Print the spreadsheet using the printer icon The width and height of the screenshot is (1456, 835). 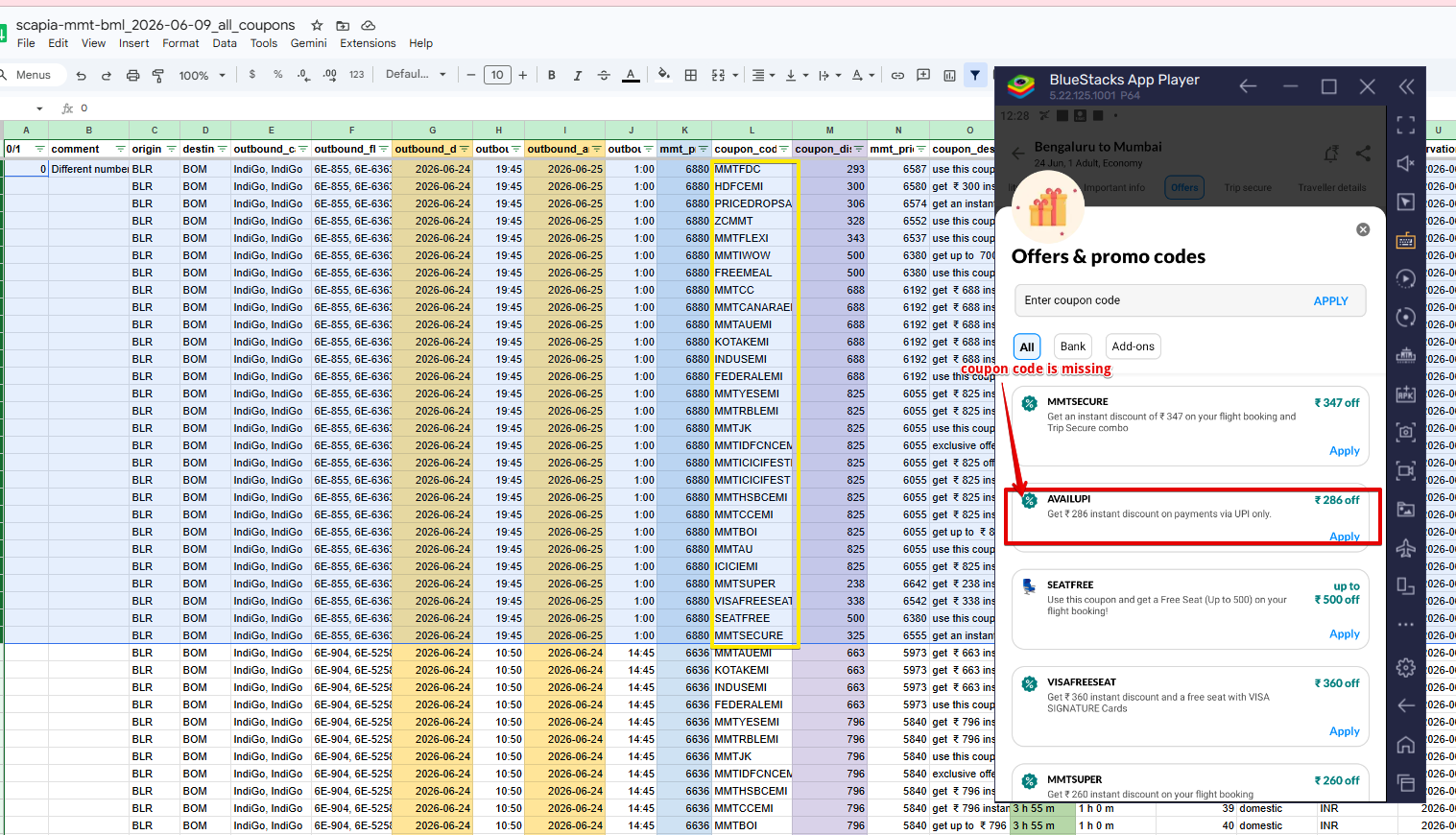click(x=132, y=75)
